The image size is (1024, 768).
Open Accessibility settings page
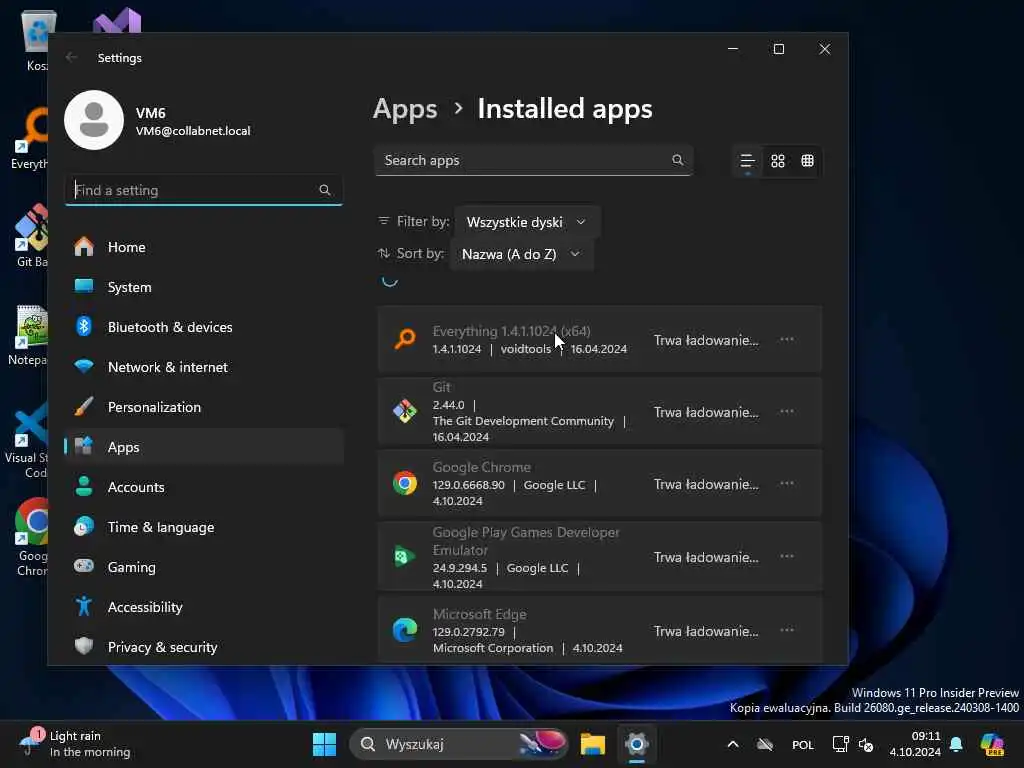[x=204, y=607]
